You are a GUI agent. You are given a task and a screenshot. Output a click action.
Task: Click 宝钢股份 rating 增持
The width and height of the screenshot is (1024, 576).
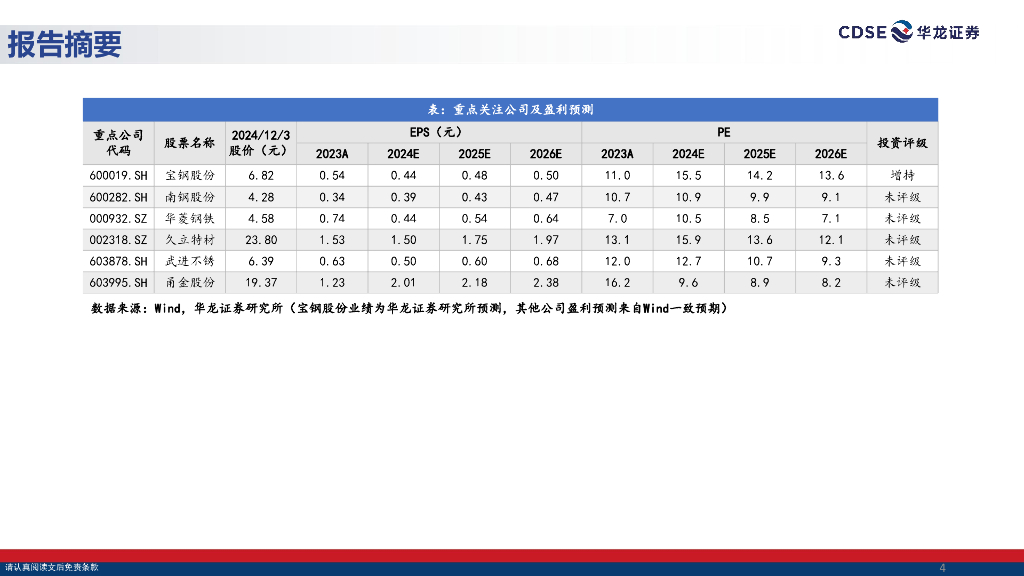(x=902, y=176)
